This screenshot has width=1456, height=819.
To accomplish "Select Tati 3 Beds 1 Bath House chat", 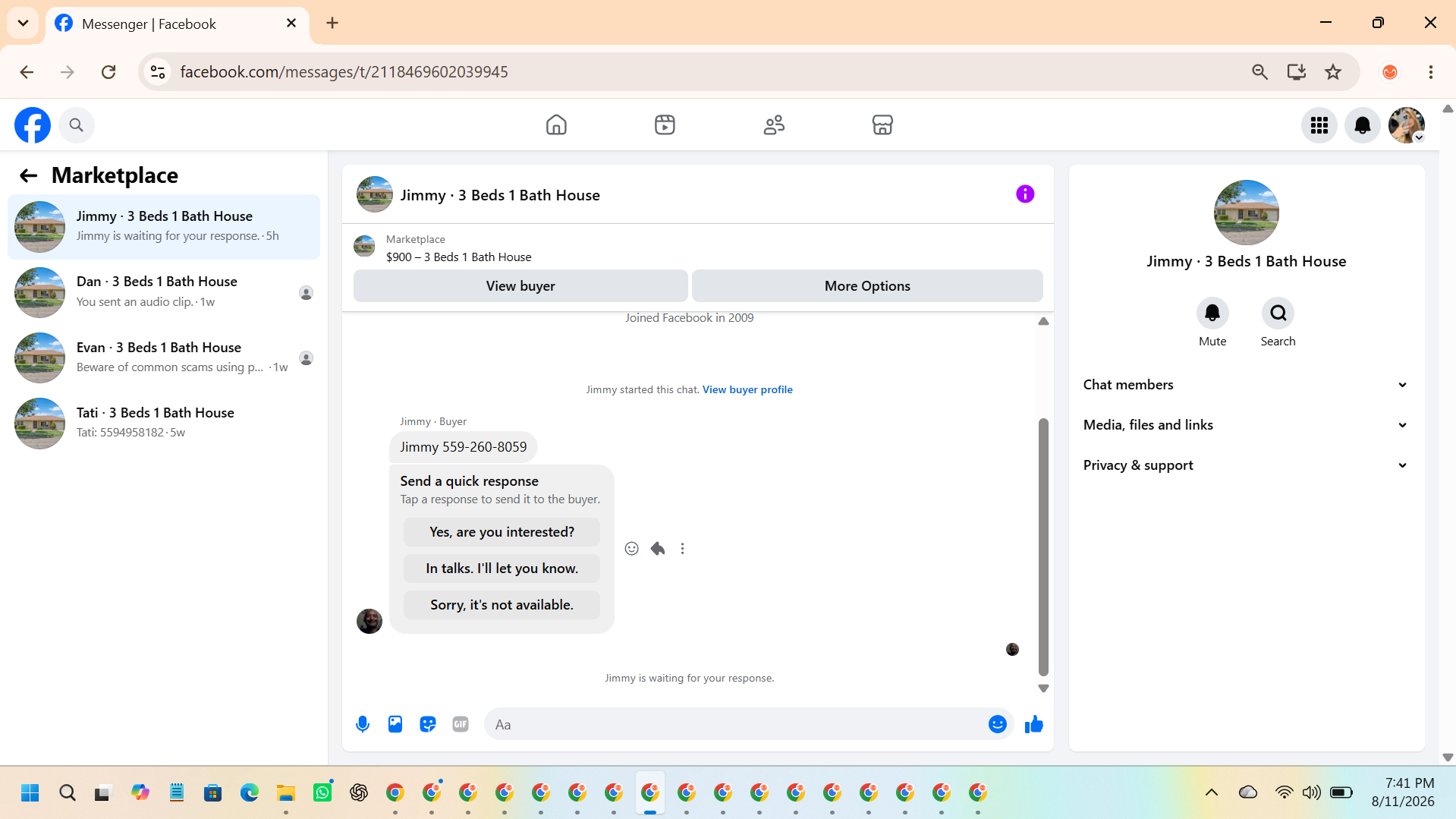I will click(164, 423).
